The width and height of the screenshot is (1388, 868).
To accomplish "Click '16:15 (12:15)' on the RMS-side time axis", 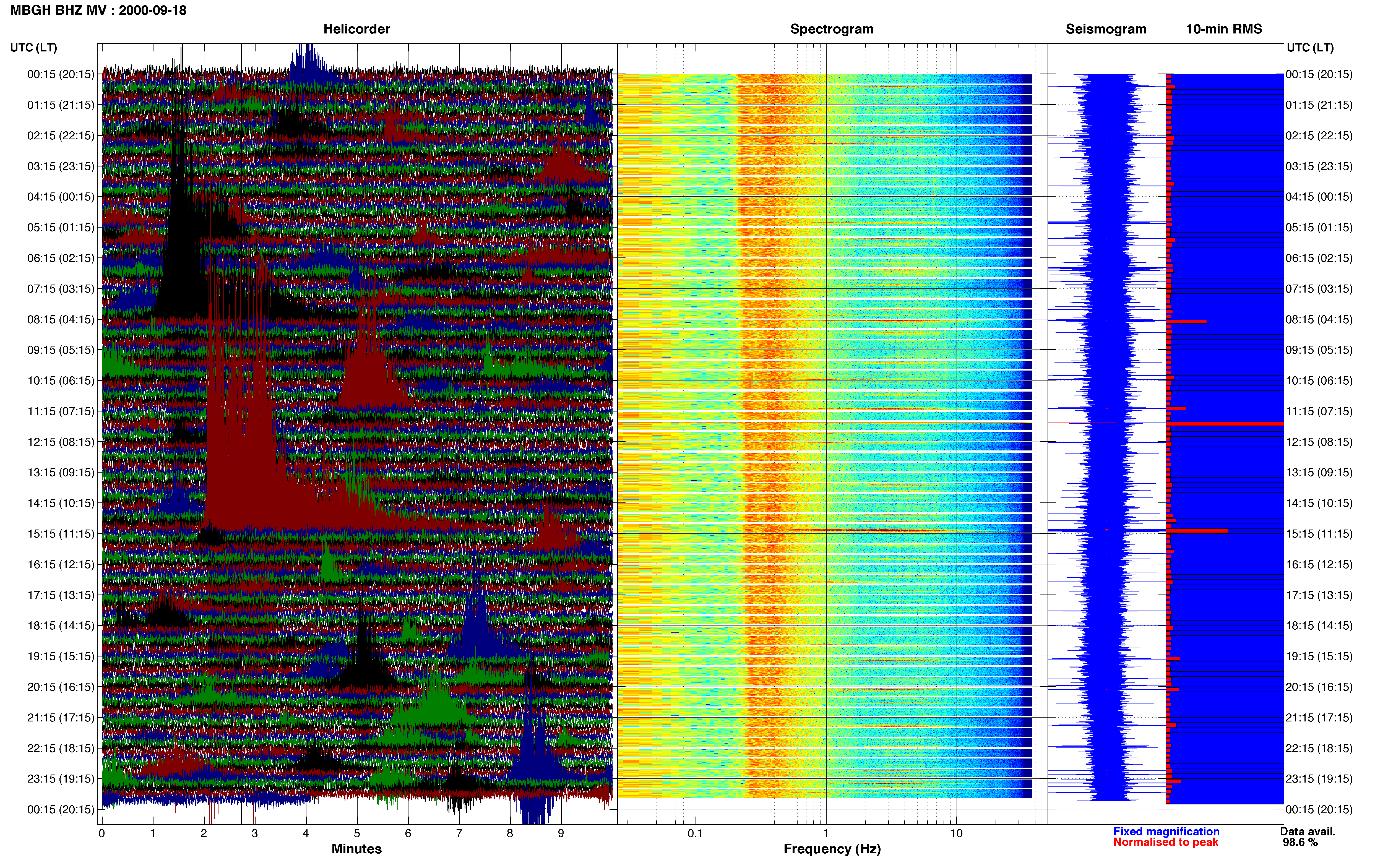I will (x=1319, y=564).
